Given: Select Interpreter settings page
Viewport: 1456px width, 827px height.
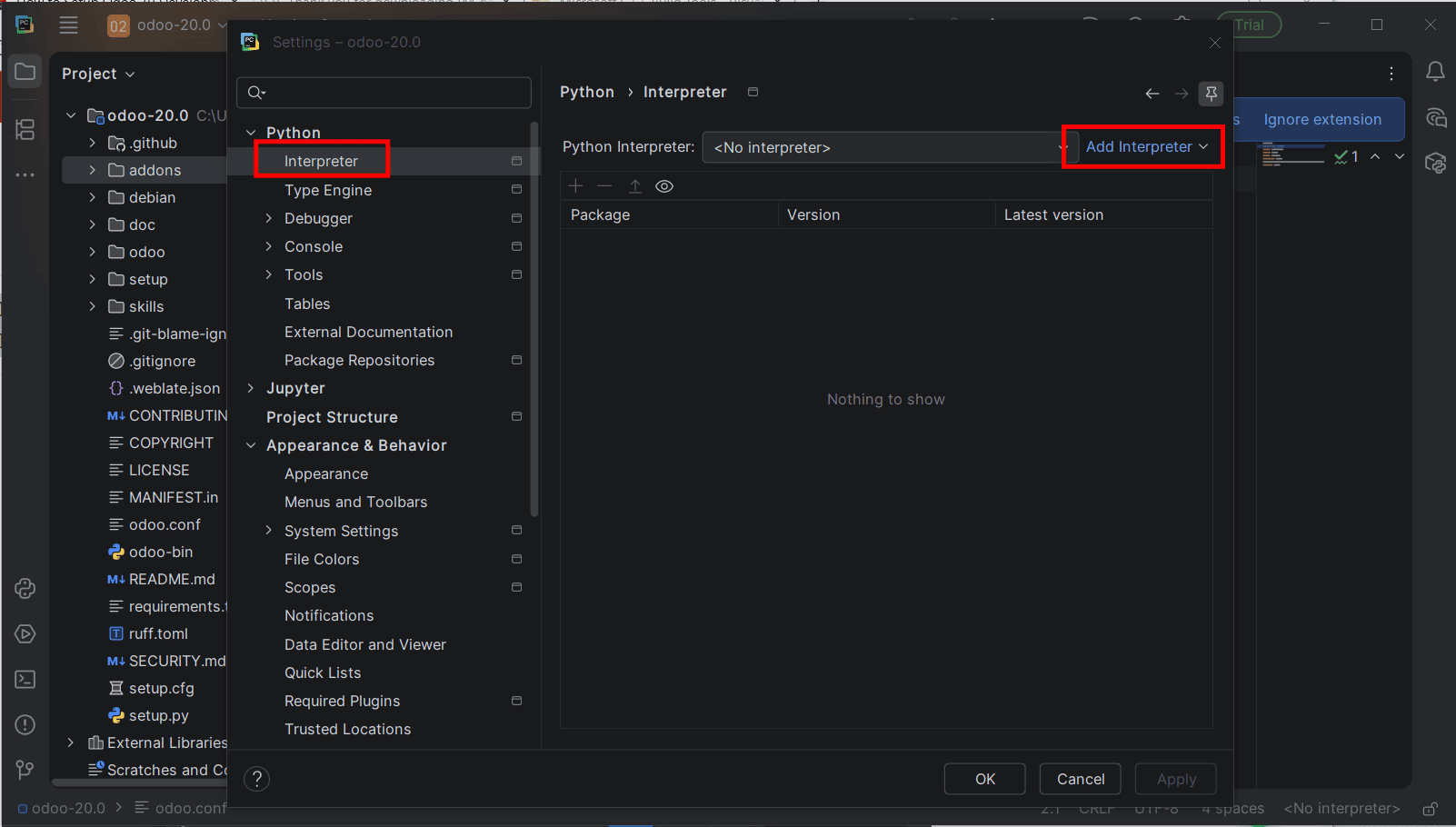Looking at the screenshot, I should (321, 161).
